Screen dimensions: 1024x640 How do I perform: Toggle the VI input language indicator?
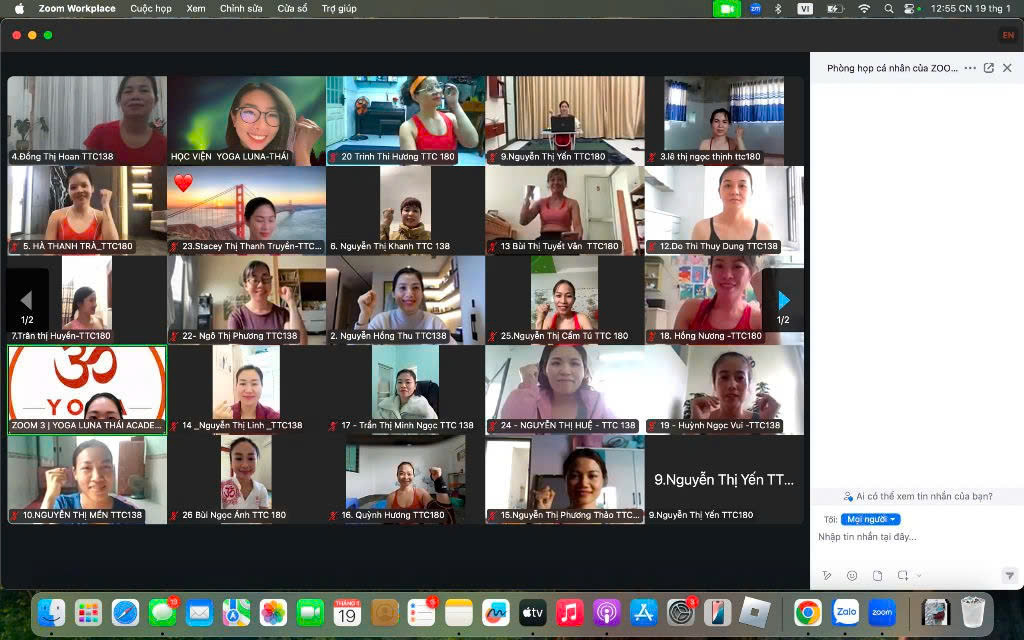click(805, 8)
